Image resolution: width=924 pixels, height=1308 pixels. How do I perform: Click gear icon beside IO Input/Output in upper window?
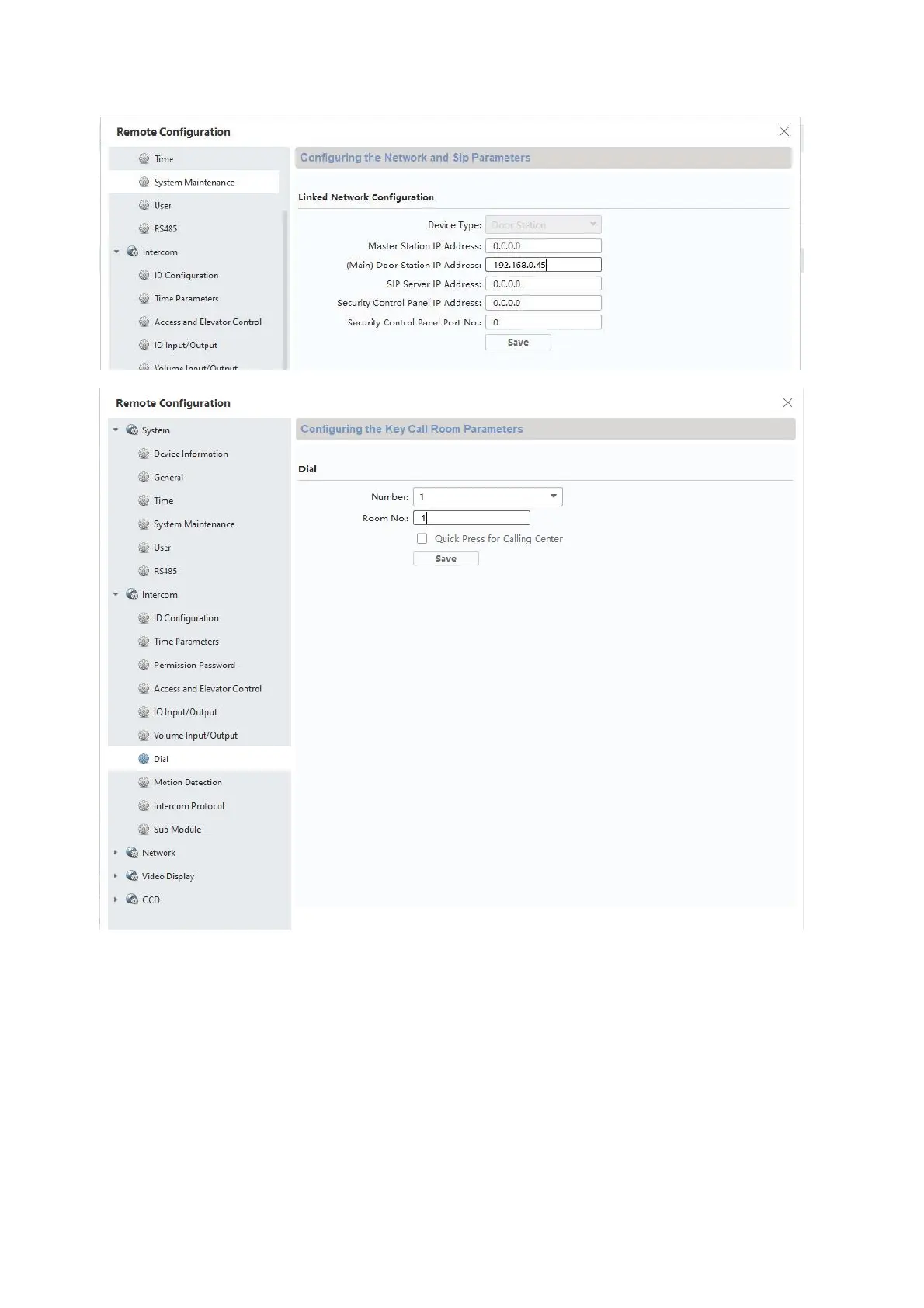point(144,345)
